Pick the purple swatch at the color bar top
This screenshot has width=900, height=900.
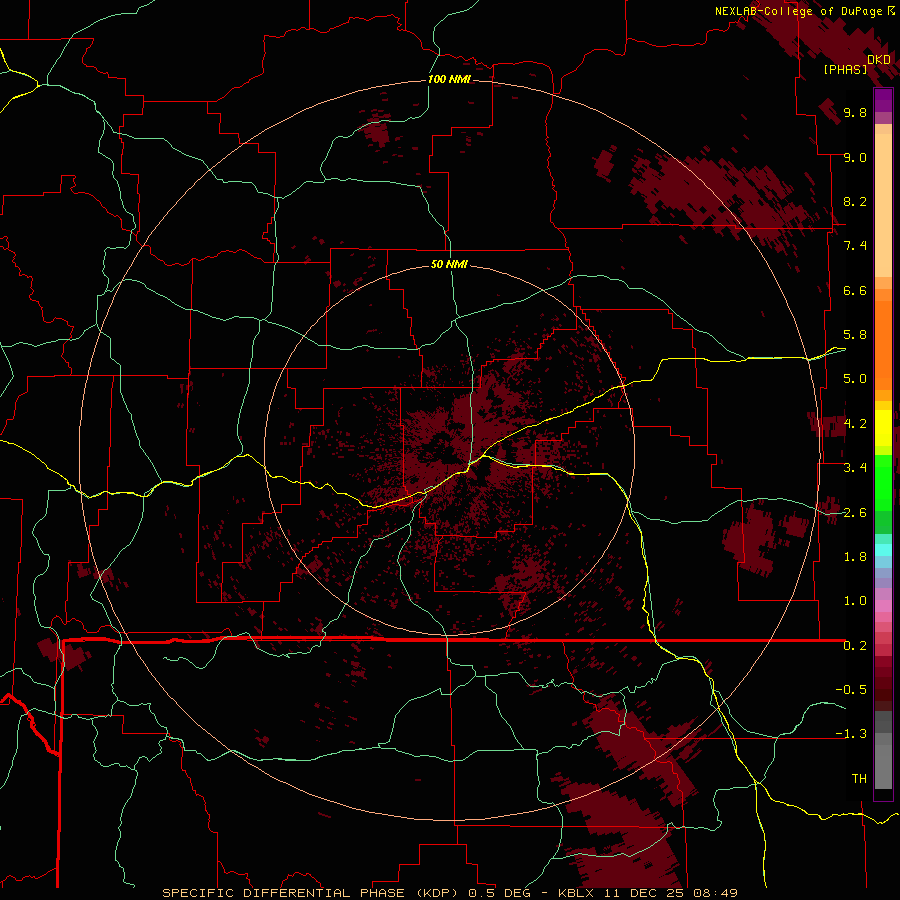point(883,100)
